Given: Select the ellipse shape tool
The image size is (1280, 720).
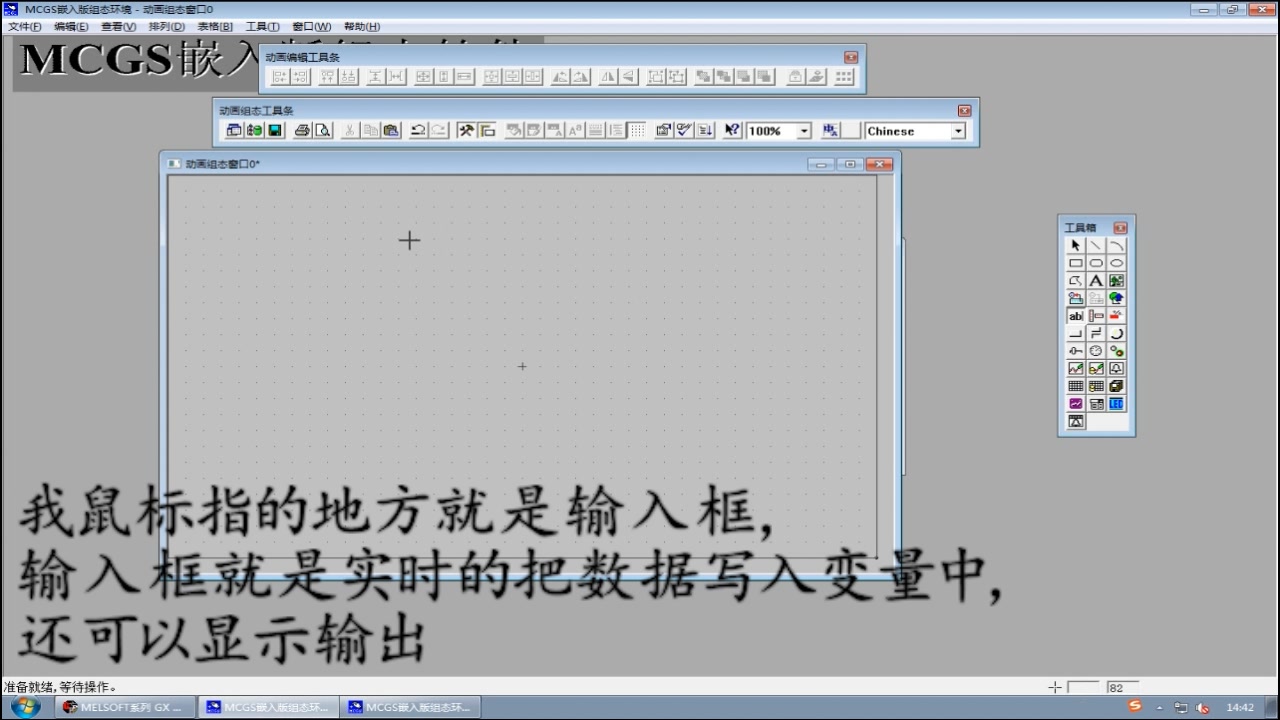Looking at the screenshot, I should (1116, 263).
